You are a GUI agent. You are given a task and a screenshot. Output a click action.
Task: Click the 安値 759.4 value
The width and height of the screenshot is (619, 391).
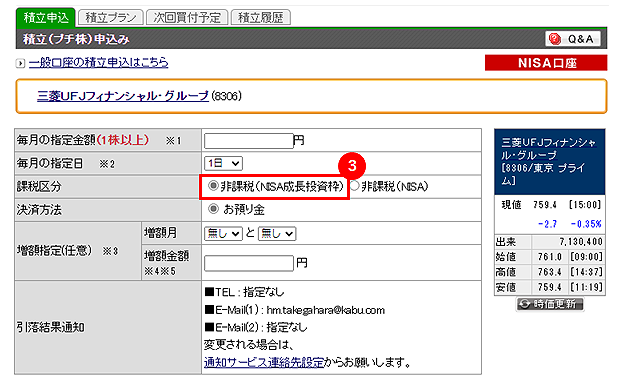tap(550, 287)
